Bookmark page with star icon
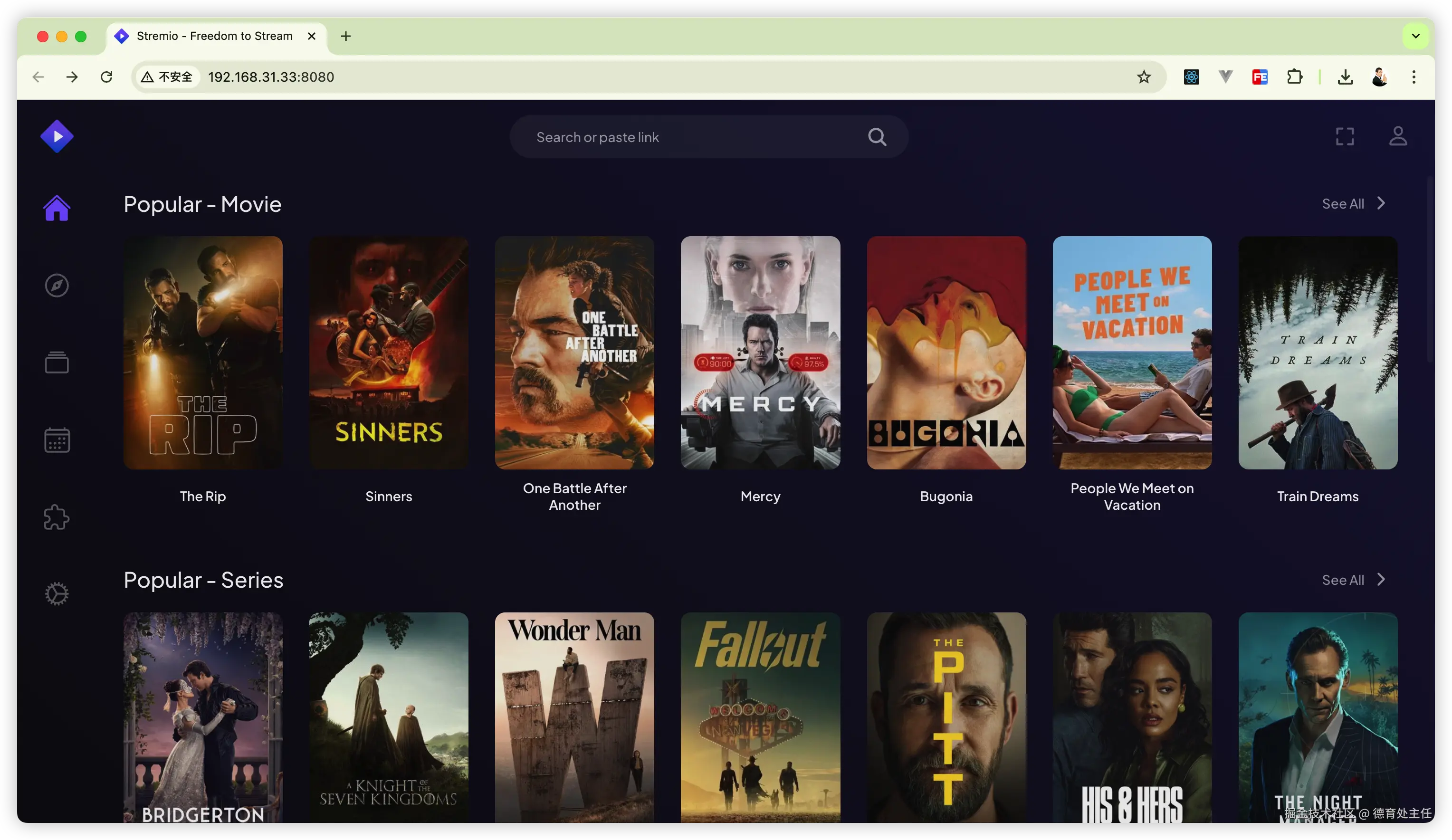This screenshot has height=840, width=1452. [x=1143, y=77]
